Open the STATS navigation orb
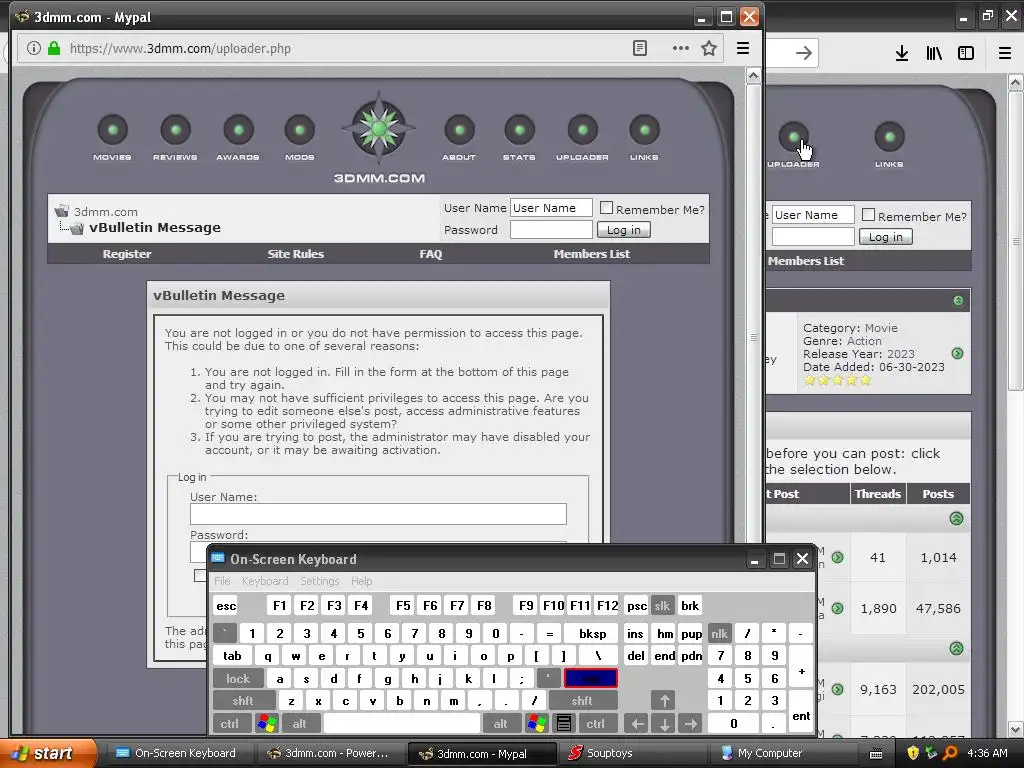1024x768 pixels. point(519,130)
